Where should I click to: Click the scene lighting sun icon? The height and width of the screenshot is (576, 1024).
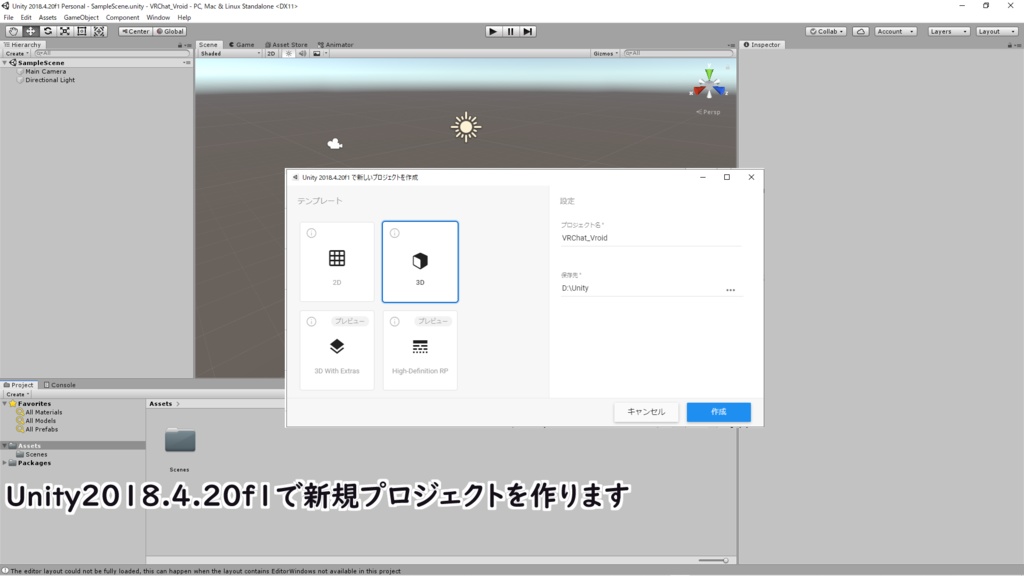click(289, 53)
